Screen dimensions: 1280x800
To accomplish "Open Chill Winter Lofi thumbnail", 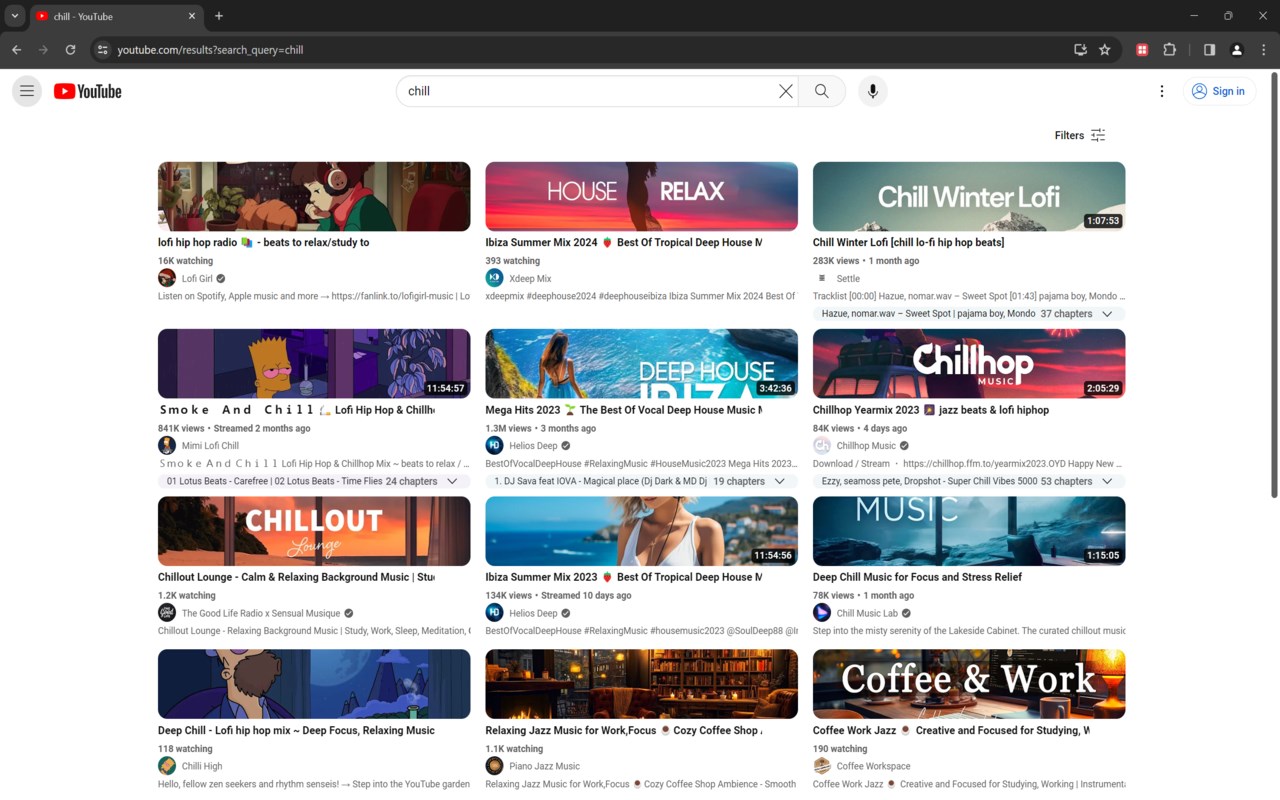I will [969, 196].
